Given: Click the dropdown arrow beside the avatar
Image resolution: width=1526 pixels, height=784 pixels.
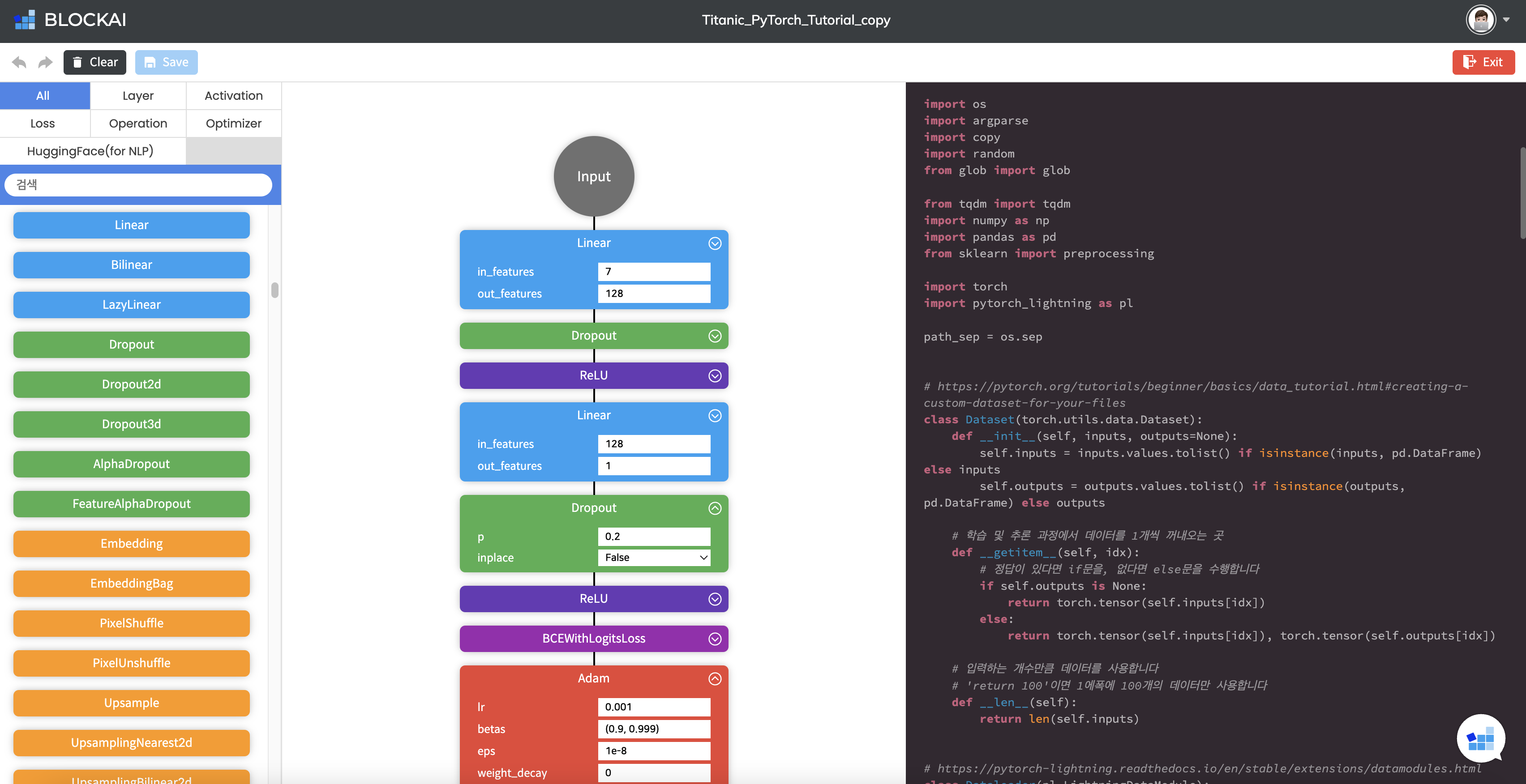Looking at the screenshot, I should point(1506,20).
